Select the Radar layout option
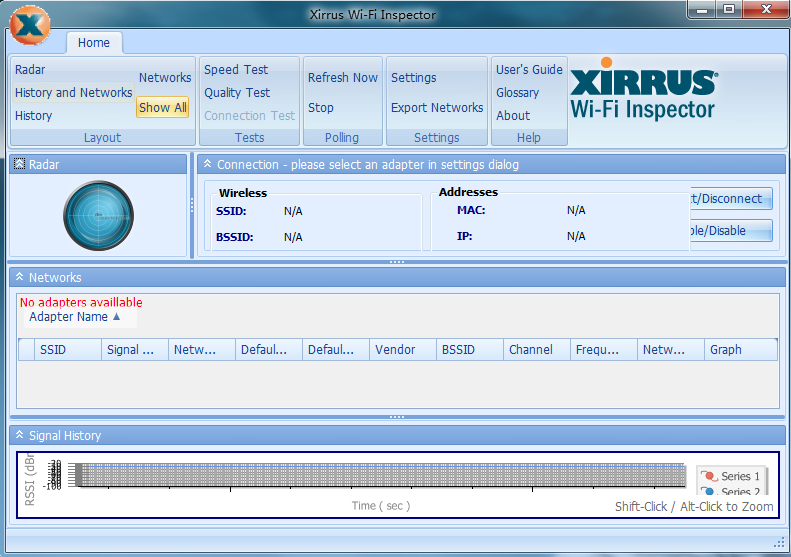 tap(30, 70)
